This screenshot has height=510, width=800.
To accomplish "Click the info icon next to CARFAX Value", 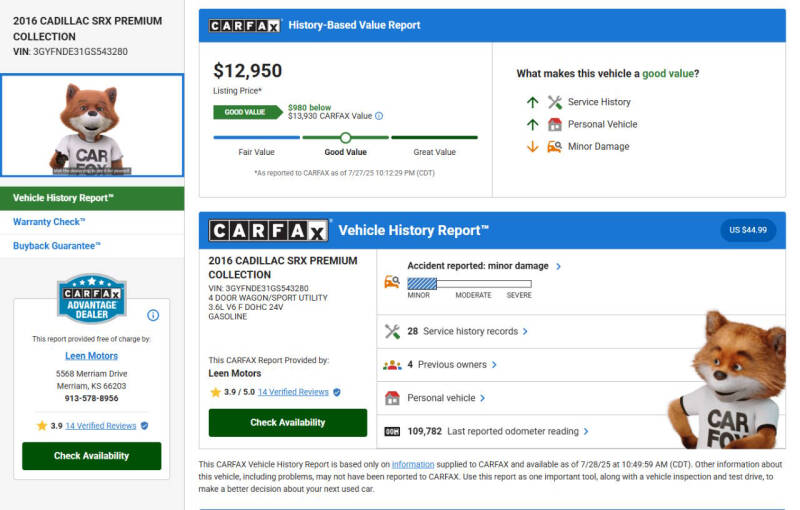I will click(379, 116).
